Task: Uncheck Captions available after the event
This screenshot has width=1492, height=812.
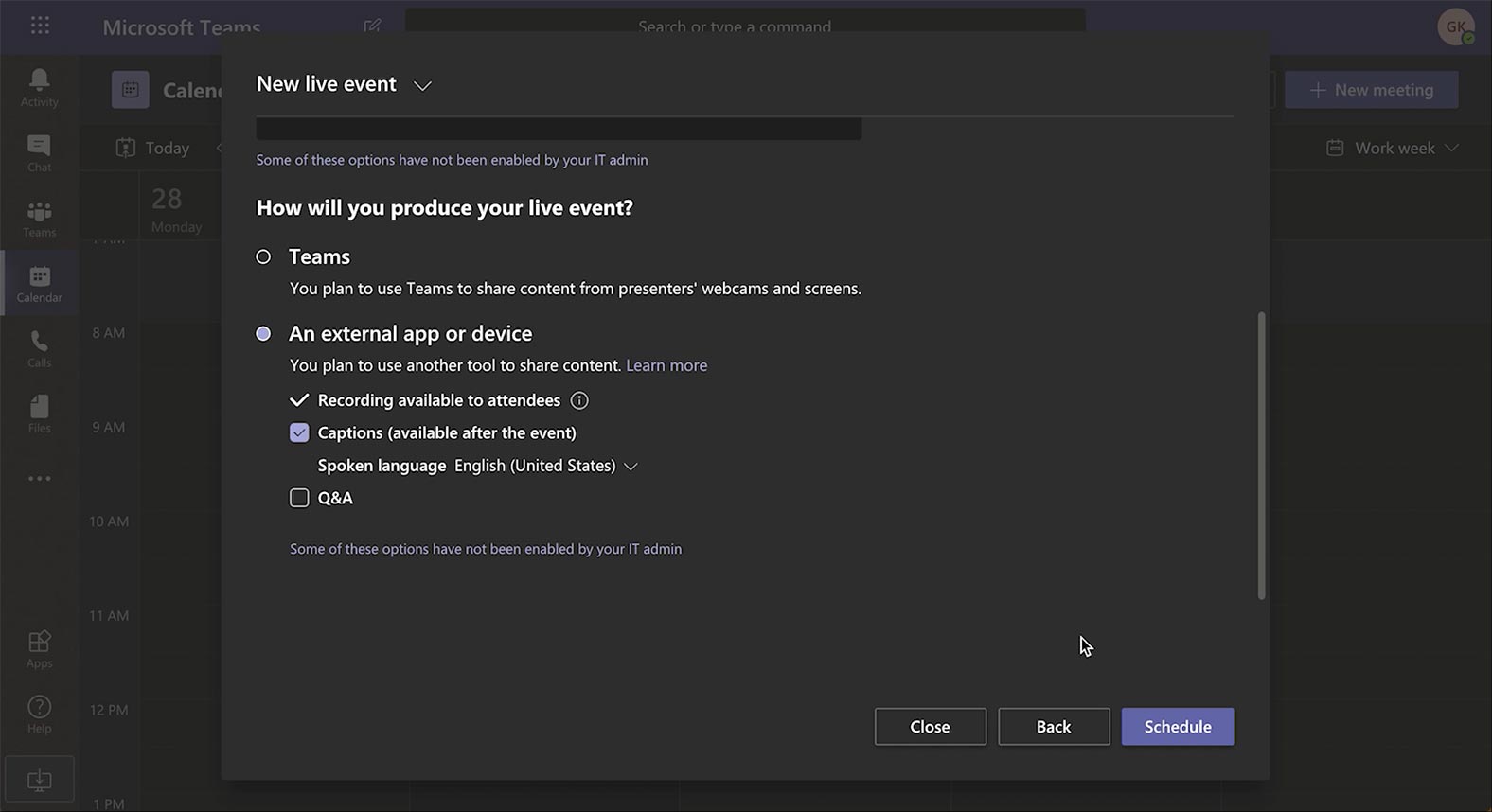Action: 299,432
